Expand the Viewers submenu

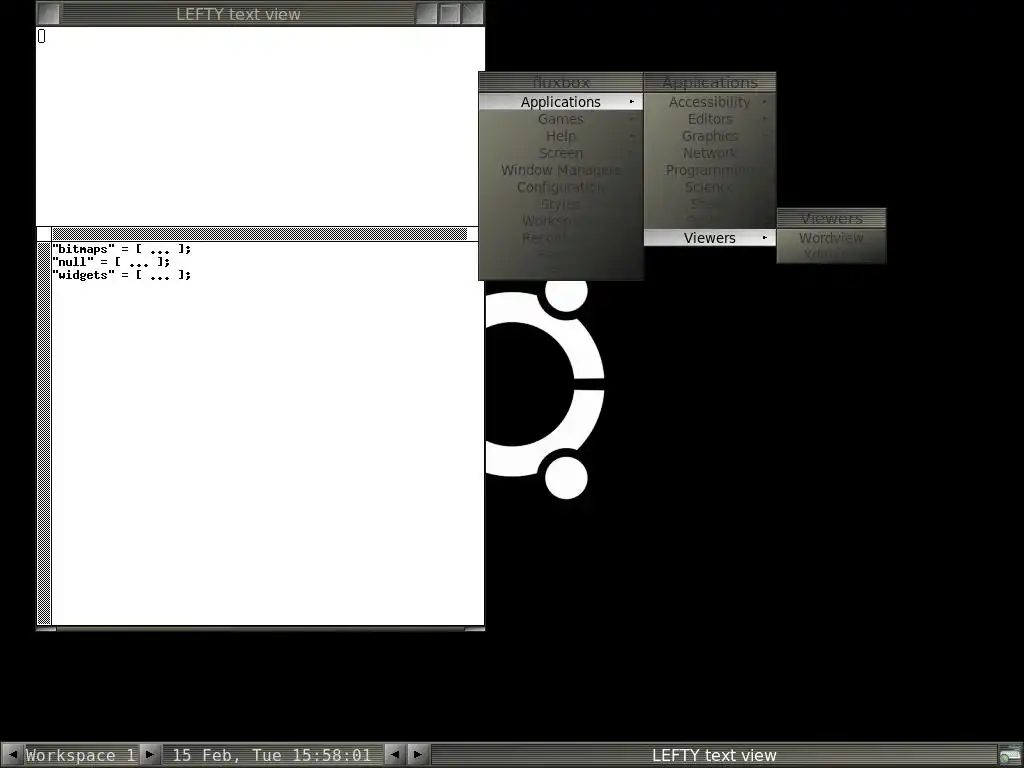point(710,238)
